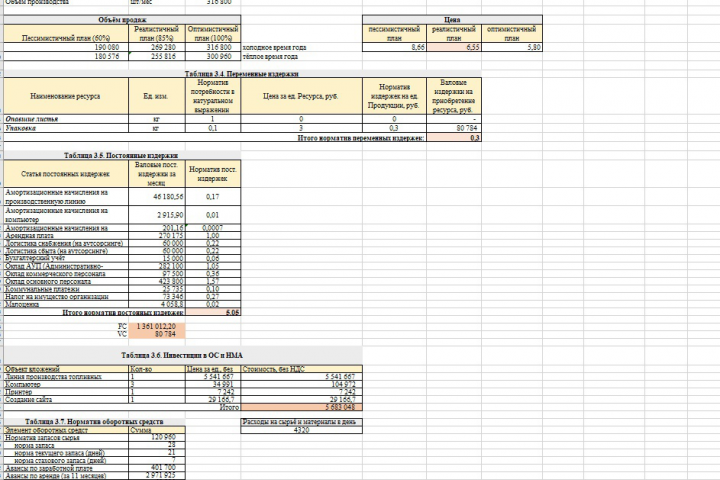Click header "Статья постоянных издержек"

click(66, 174)
